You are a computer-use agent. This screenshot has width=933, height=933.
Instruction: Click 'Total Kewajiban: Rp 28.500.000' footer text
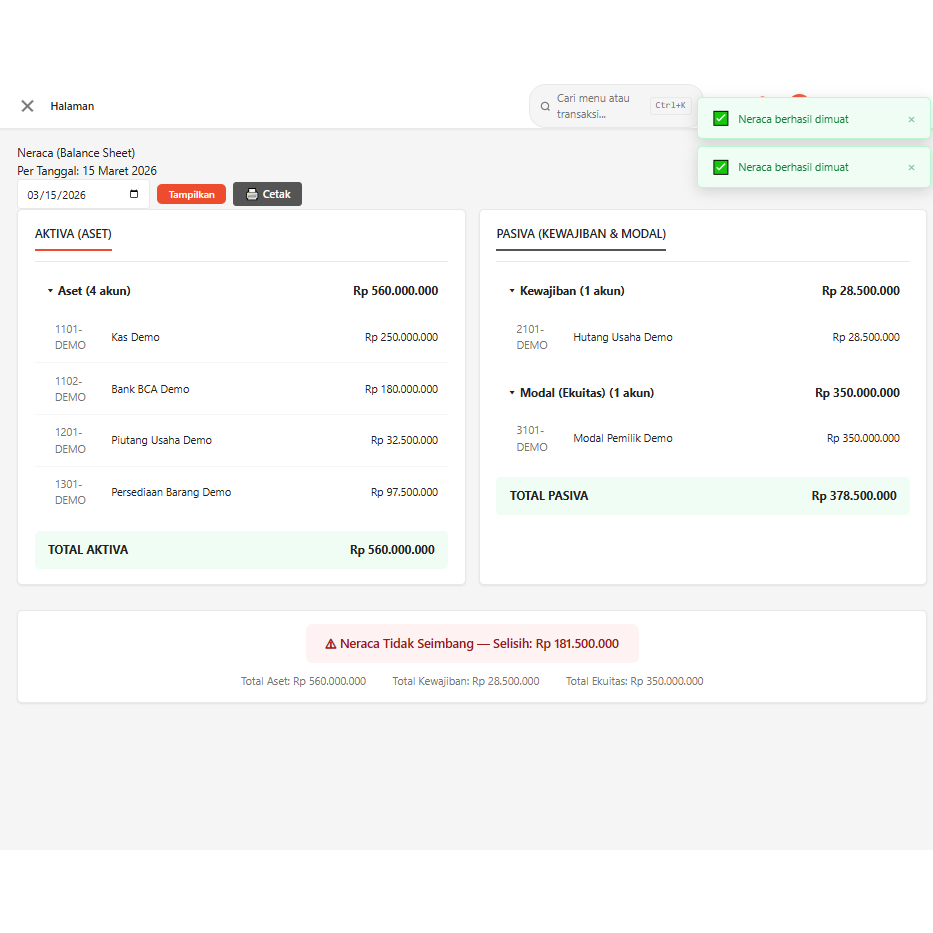coord(466,681)
